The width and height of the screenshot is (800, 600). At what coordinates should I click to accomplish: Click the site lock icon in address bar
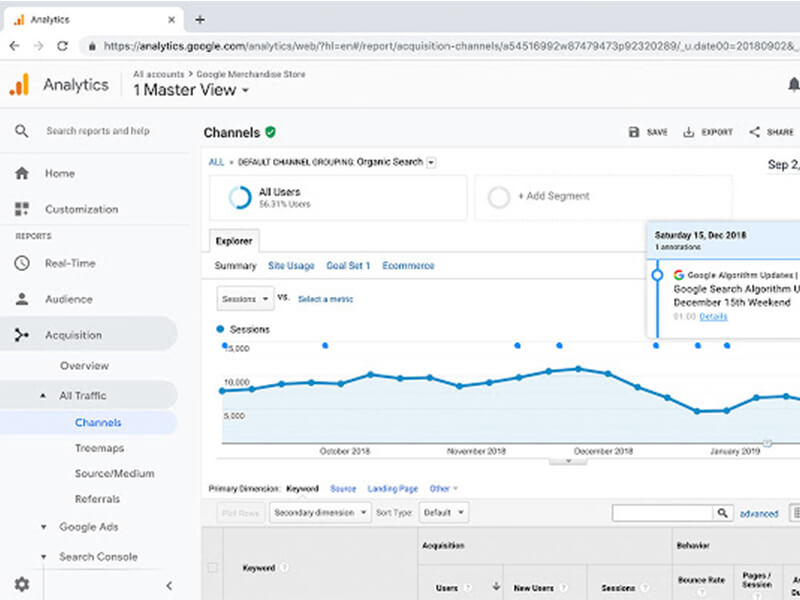pos(92,46)
